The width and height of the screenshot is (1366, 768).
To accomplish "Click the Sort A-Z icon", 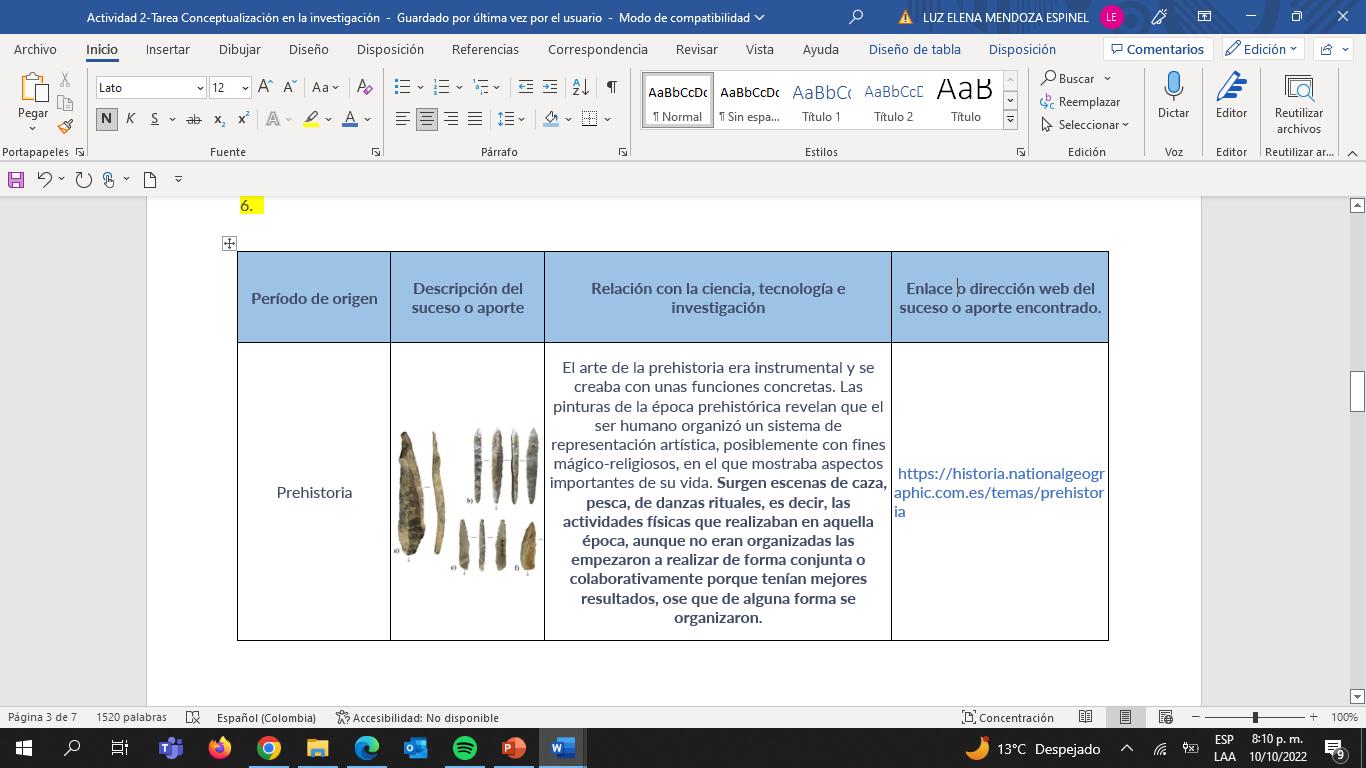I will [x=580, y=87].
